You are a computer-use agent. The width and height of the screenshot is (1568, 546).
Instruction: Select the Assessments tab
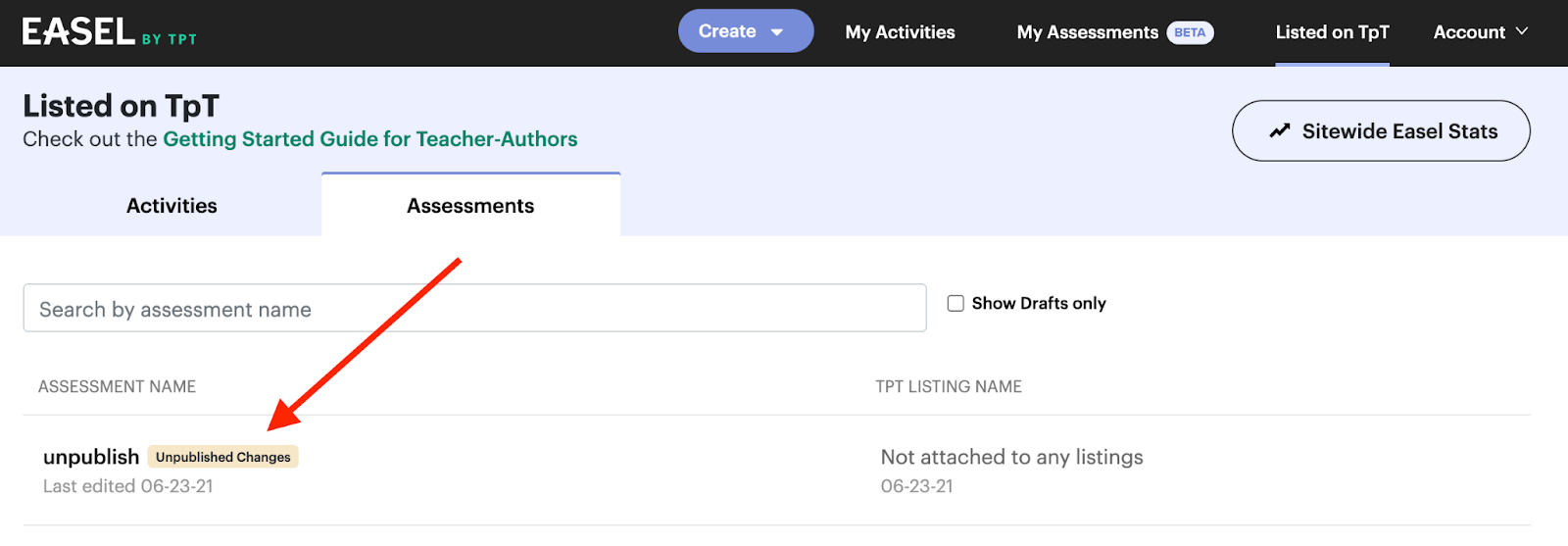coord(470,206)
